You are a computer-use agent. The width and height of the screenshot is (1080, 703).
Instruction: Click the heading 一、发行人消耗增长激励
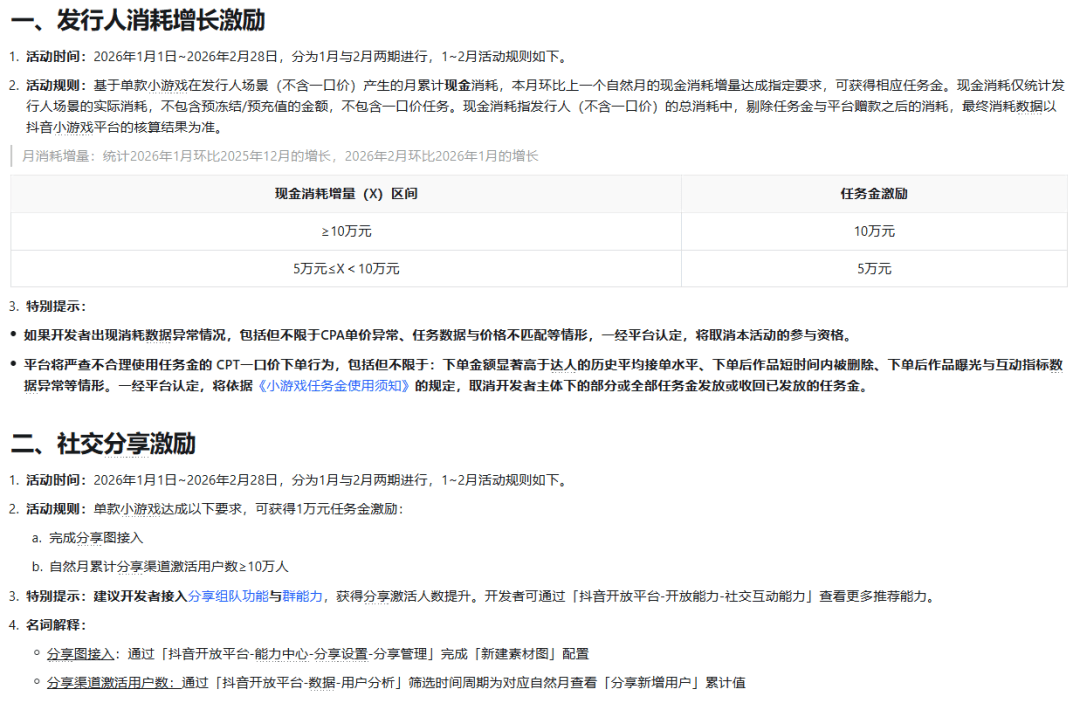point(138,19)
